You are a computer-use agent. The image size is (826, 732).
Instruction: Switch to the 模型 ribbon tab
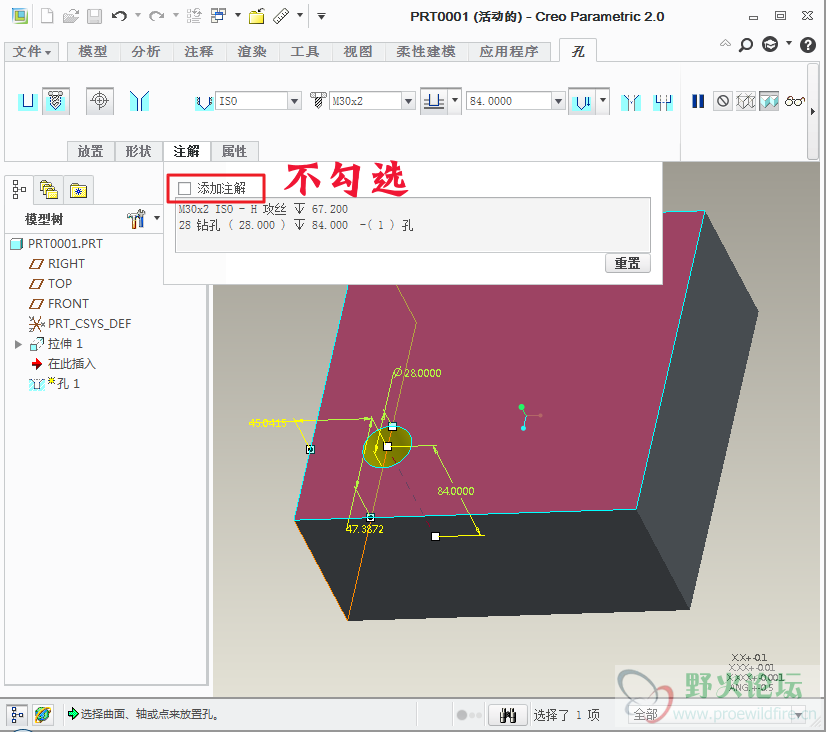pos(93,52)
